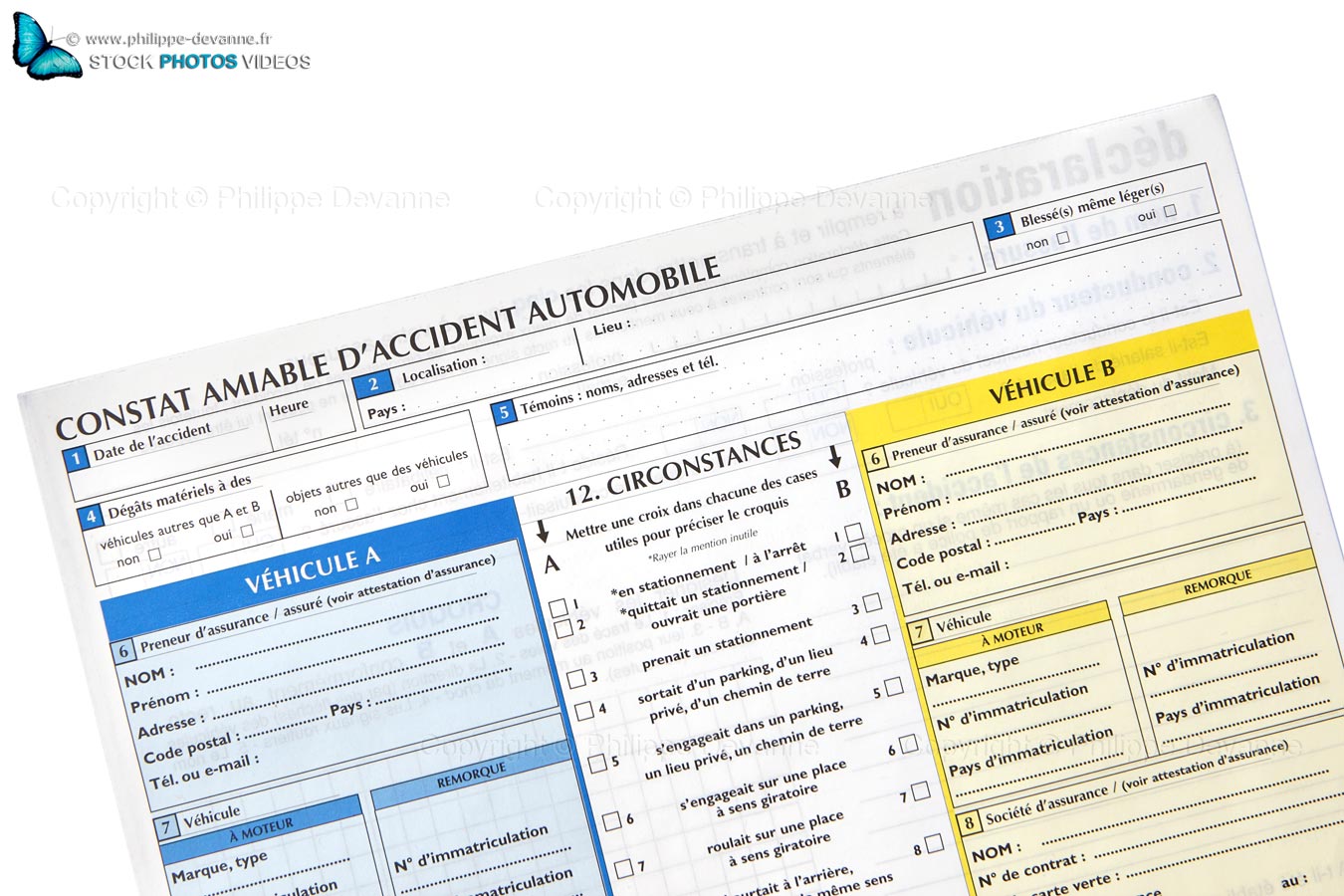Viewport: 1344px width, 896px height.
Task: Tick 'oui' for objets autres que des véhicules
Action: tap(443, 481)
